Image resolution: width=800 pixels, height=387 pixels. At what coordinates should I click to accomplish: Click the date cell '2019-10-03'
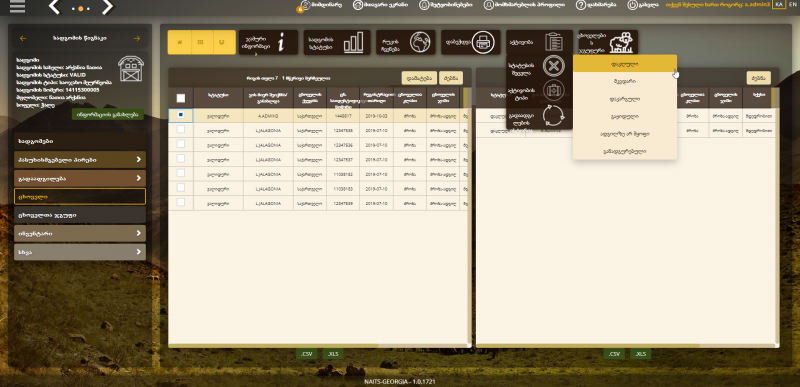pos(376,115)
